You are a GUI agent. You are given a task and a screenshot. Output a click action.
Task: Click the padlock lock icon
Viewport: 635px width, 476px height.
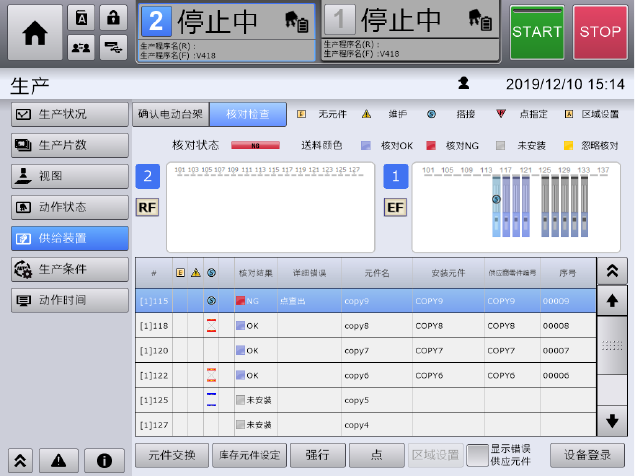tap(113, 18)
